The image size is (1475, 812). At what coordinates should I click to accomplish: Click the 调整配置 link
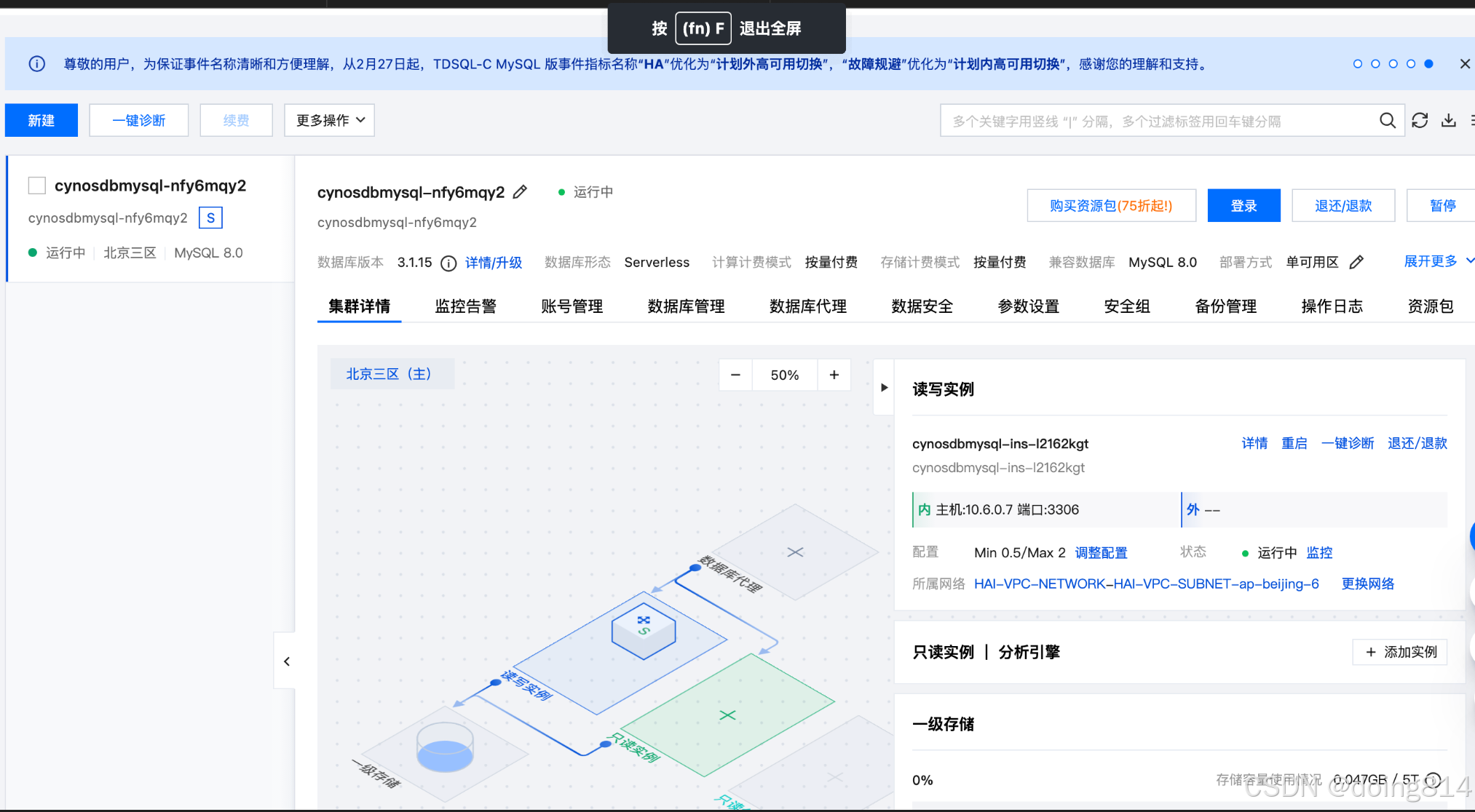pos(1102,553)
